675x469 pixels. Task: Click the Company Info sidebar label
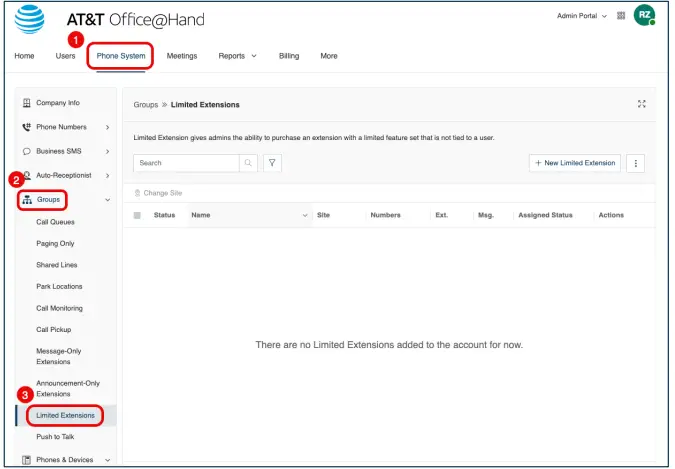pyautogui.click(x=58, y=103)
